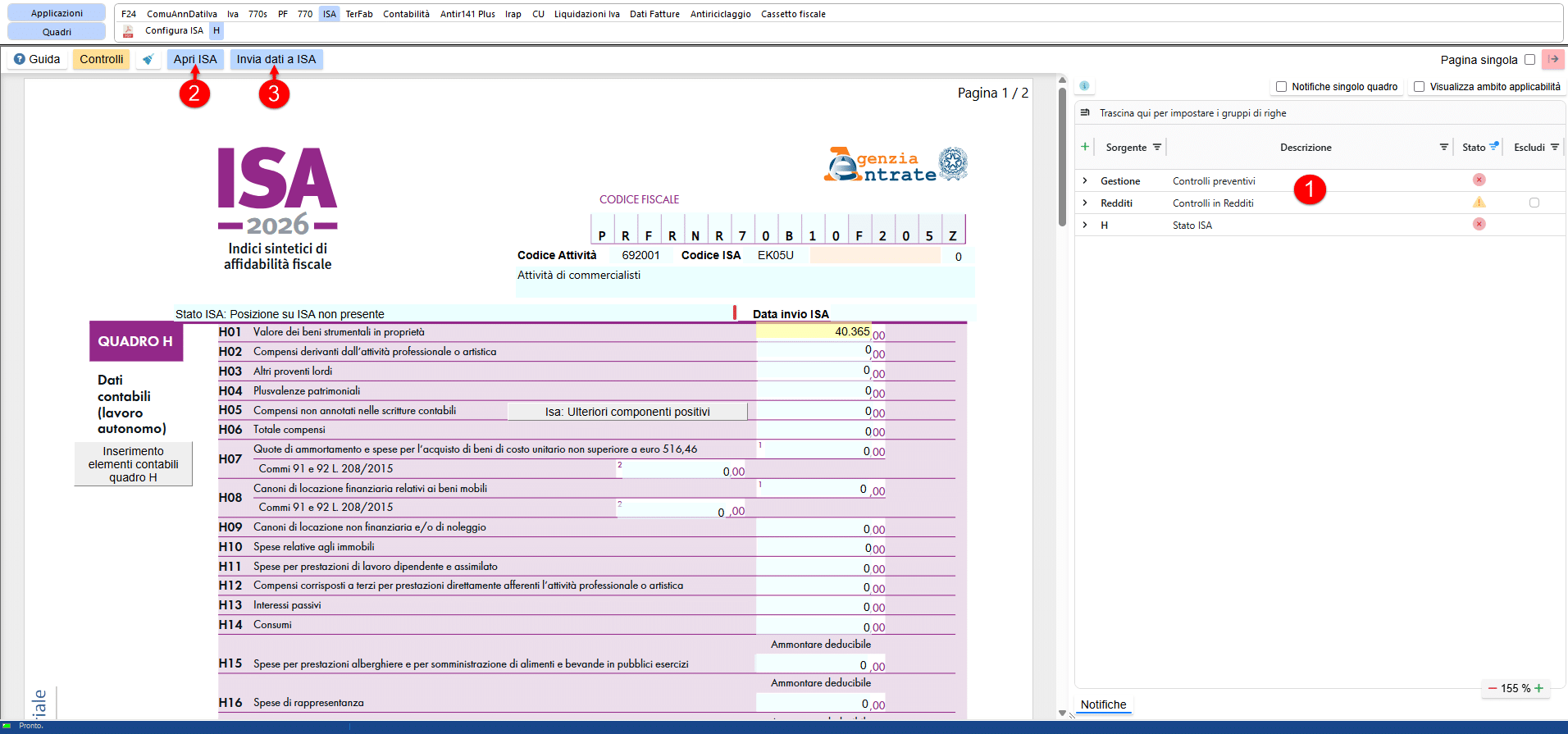
Task: Switch to the Contabilità tab
Action: (x=406, y=14)
